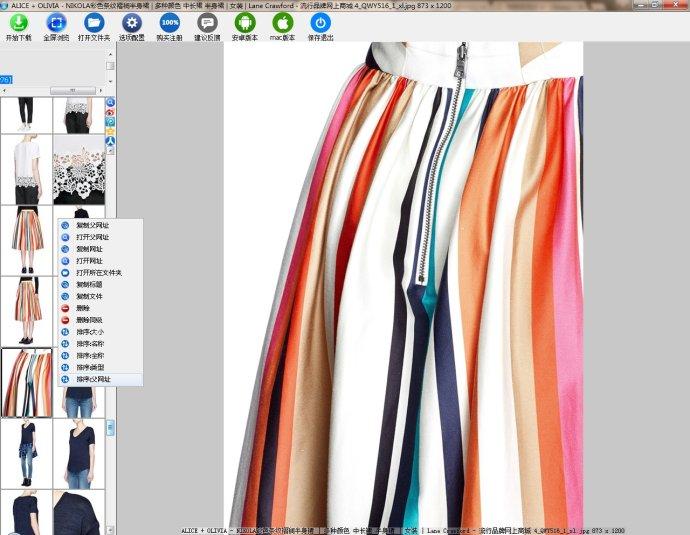690x535 pixels.
Task: Select the white lace top front thumbnail
Action: (x=79, y=115)
